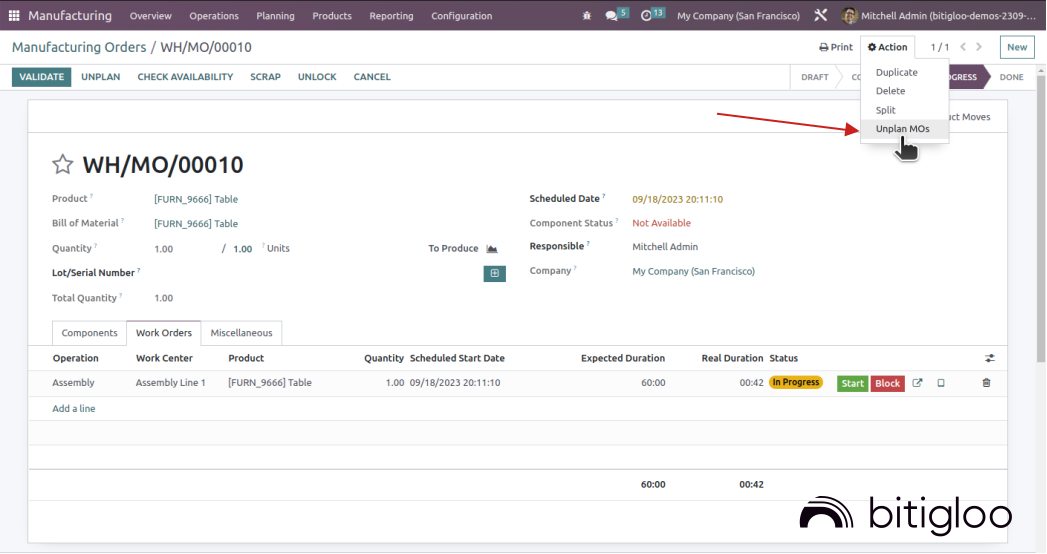1047x554 pixels.
Task: Sort by Scheduled Start Date column header
Action: tap(457, 358)
